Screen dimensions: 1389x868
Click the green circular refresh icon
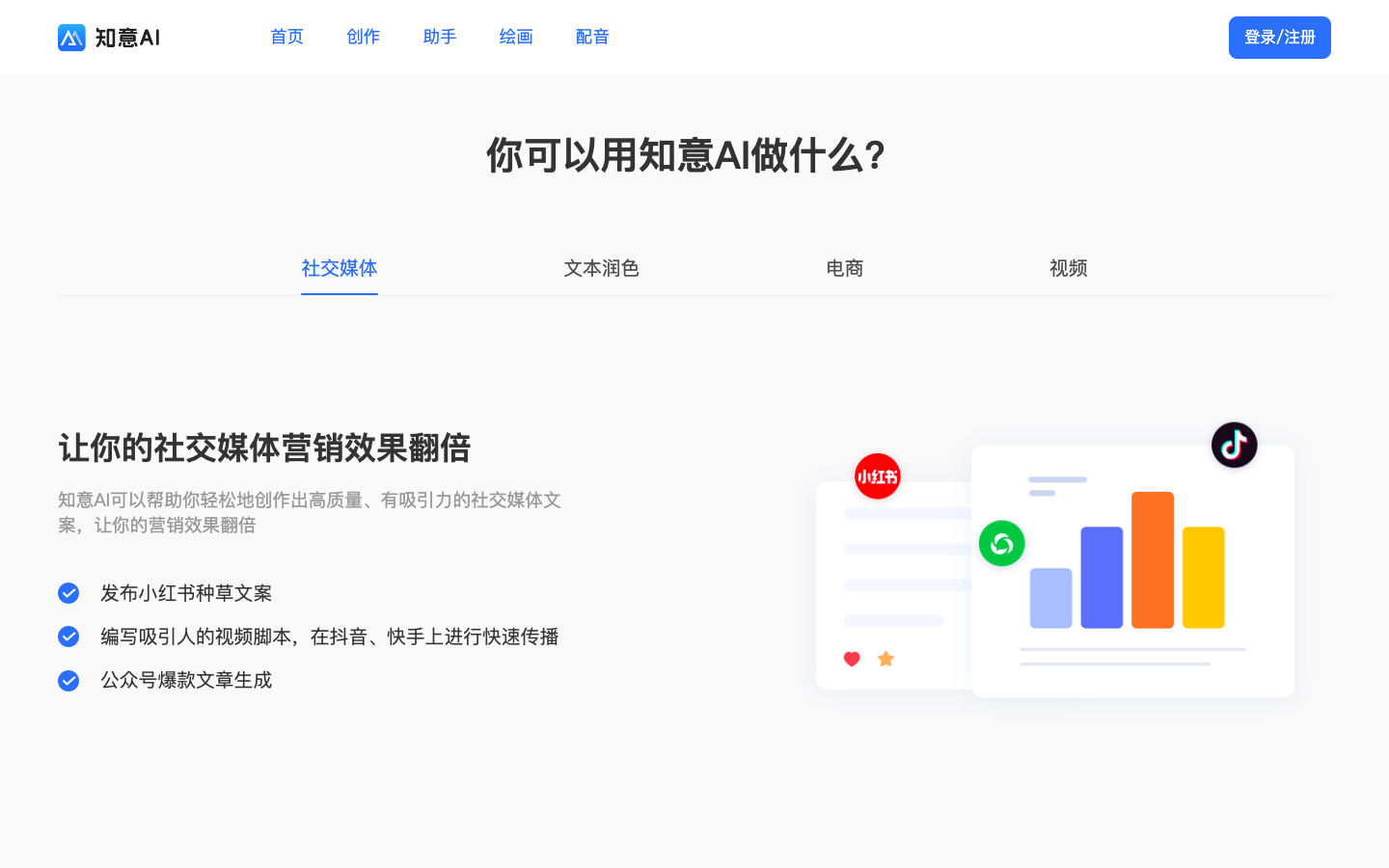coord(1002,544)
